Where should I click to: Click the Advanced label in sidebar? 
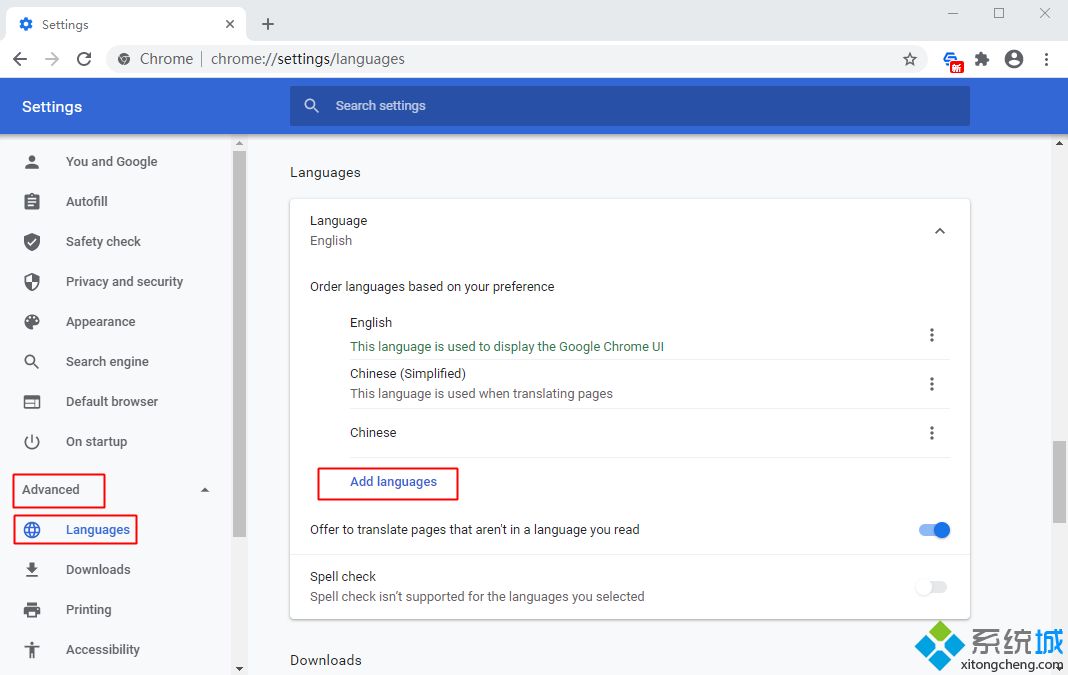[50, 490]
